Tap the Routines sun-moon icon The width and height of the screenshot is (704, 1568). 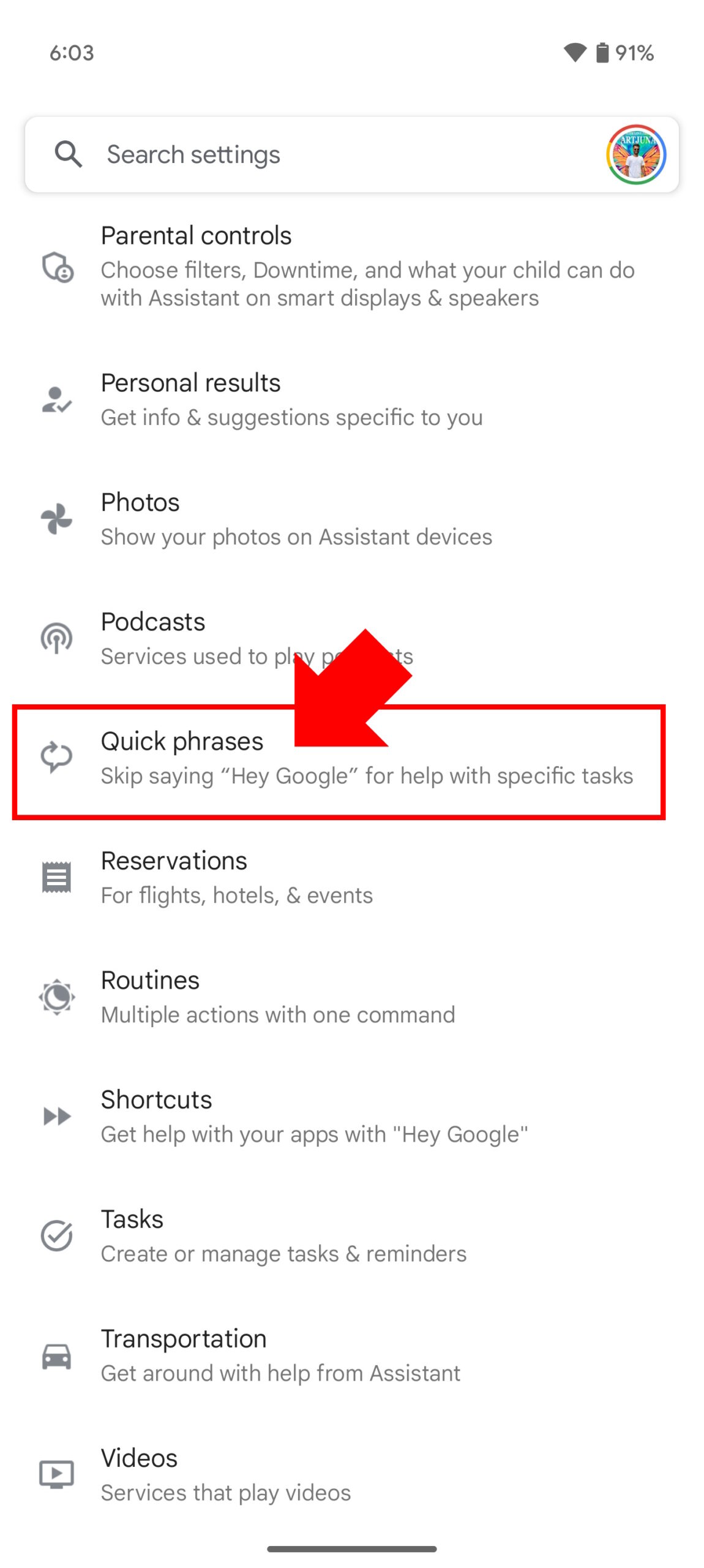click(57, 997)
